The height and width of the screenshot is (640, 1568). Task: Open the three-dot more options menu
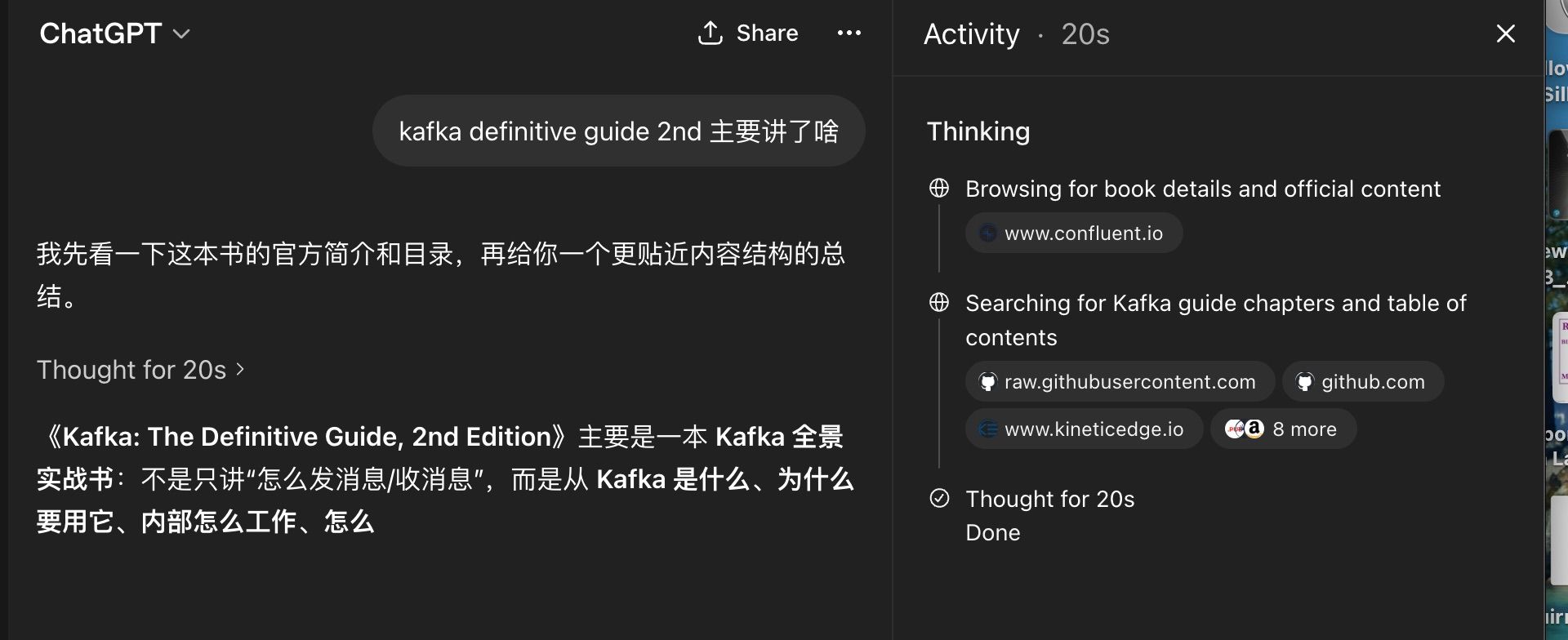849,33
